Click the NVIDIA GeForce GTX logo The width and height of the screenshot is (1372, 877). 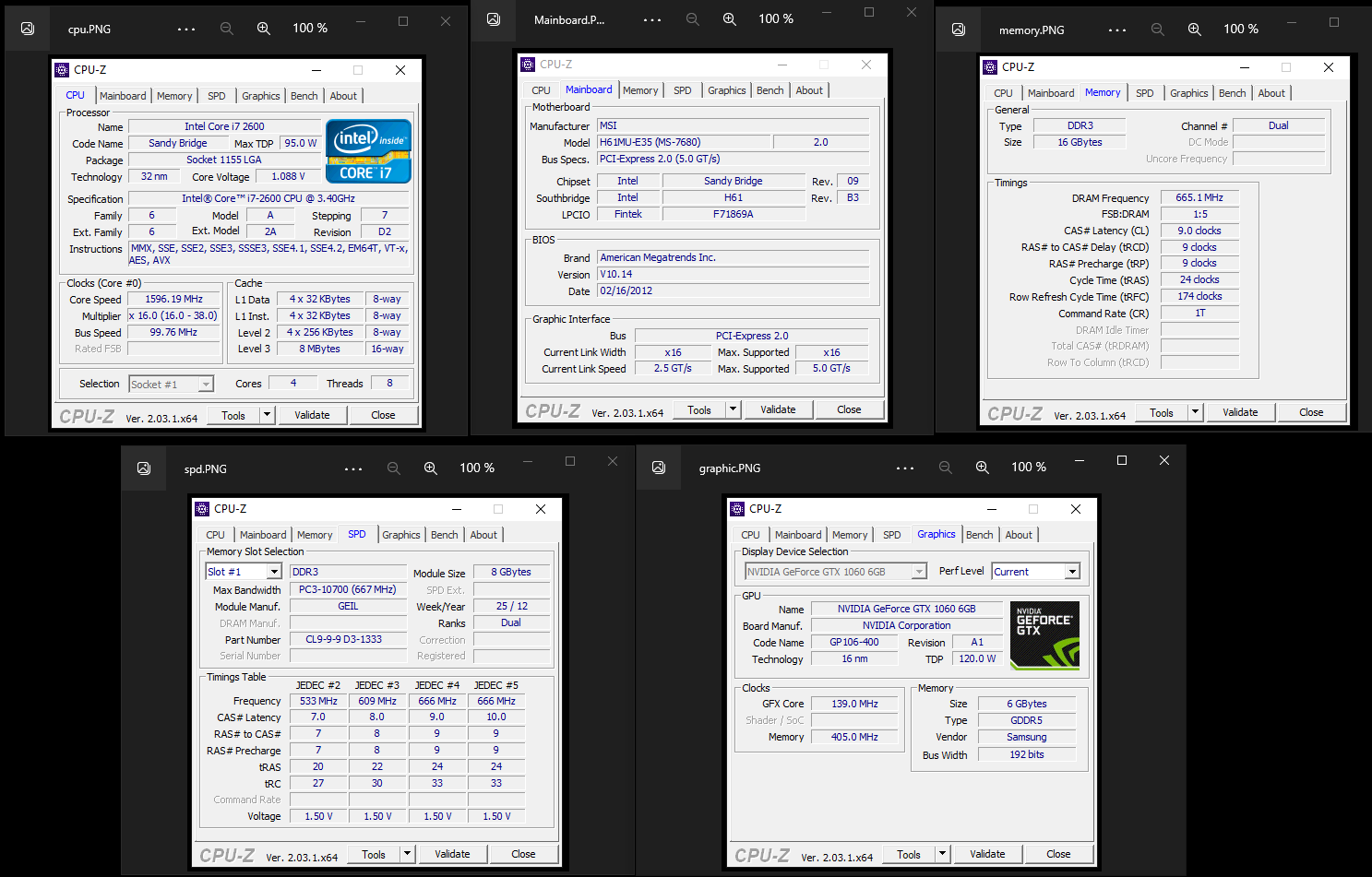click(x=1044, y=634)
